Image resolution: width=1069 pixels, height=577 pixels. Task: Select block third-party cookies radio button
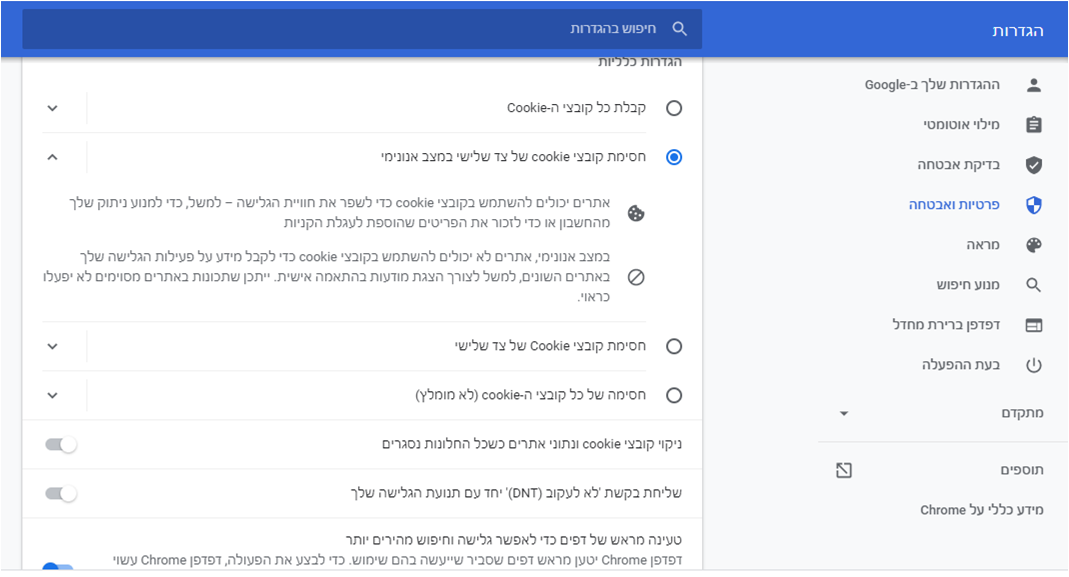tap(674, 346)
